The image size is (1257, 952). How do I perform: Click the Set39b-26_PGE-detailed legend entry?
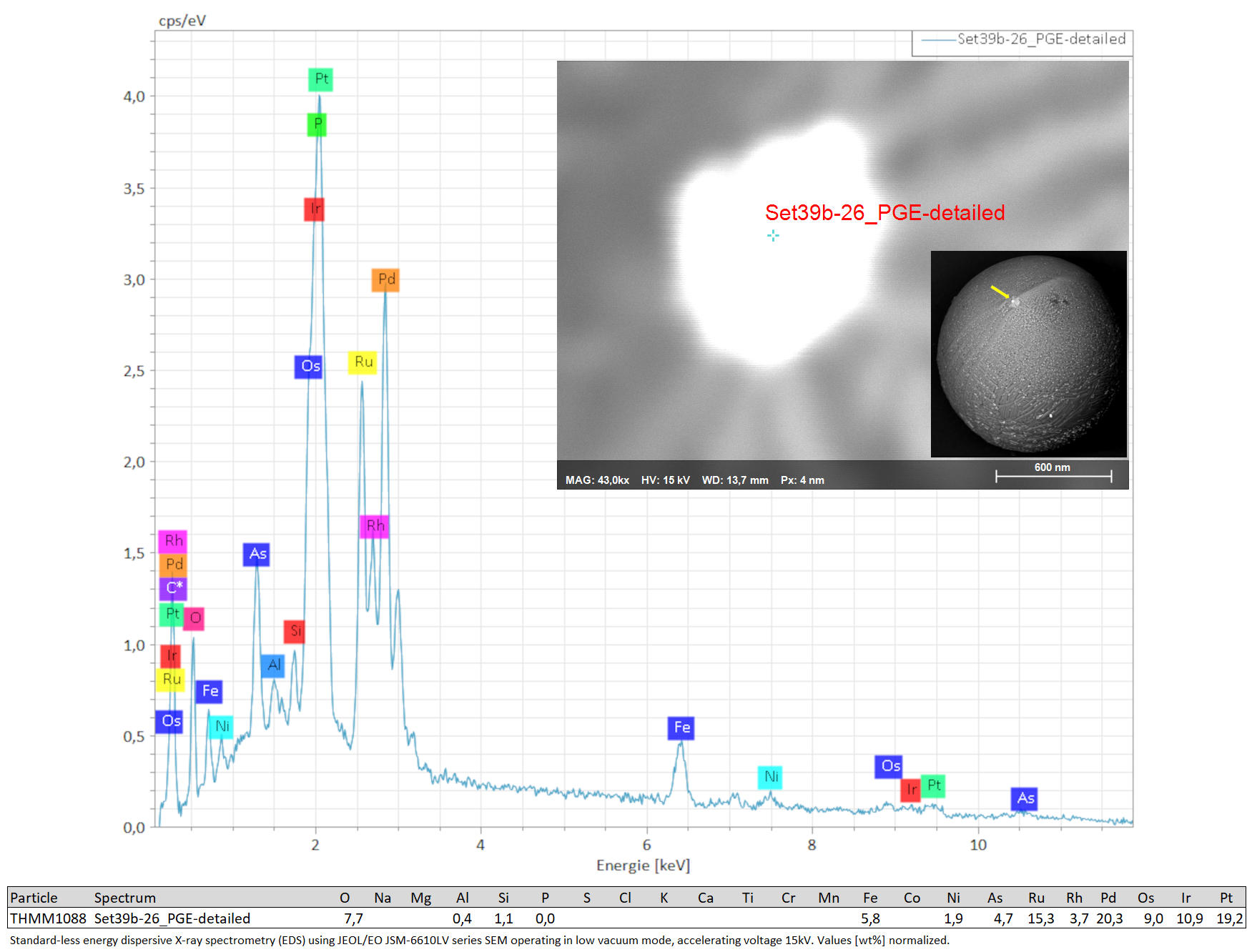[1022, 39]
